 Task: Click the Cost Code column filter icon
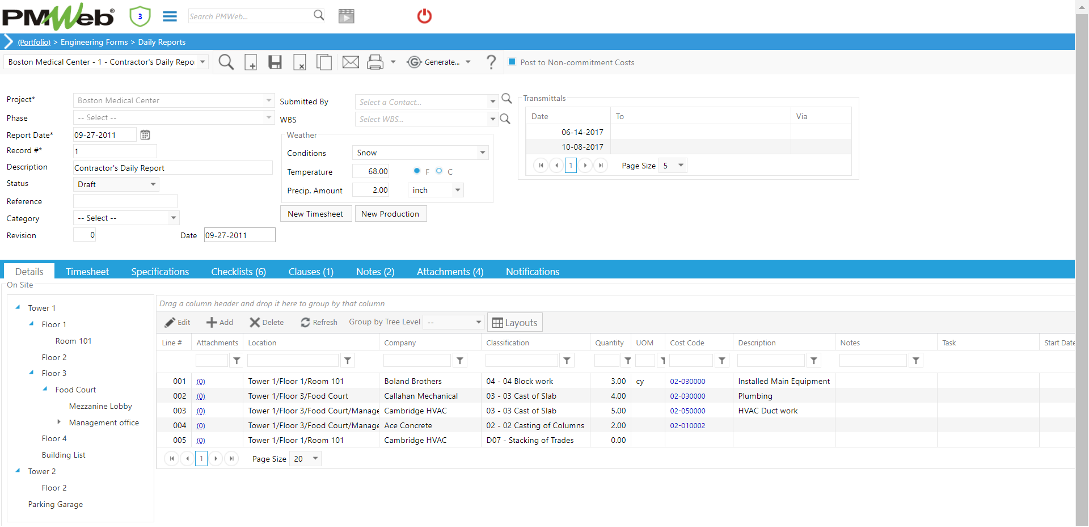[x=722, y=360]
